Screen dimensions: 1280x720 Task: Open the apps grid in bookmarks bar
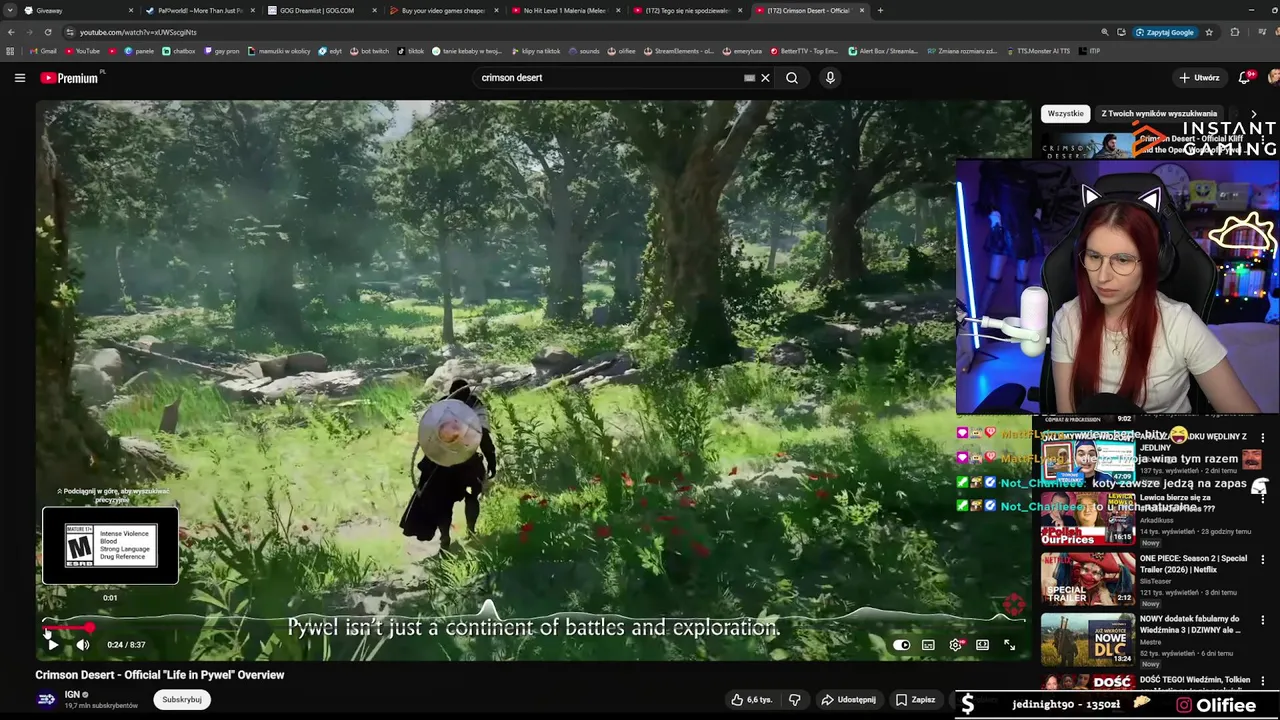point(10,51)
